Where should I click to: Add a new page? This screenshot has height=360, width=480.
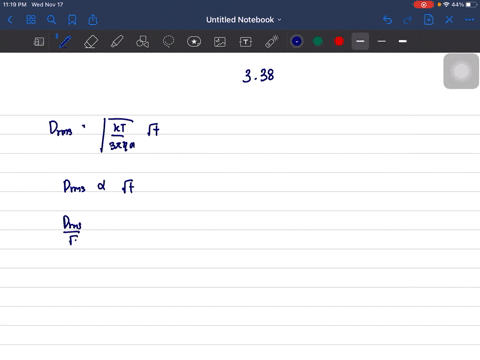[x=428, y=20]
